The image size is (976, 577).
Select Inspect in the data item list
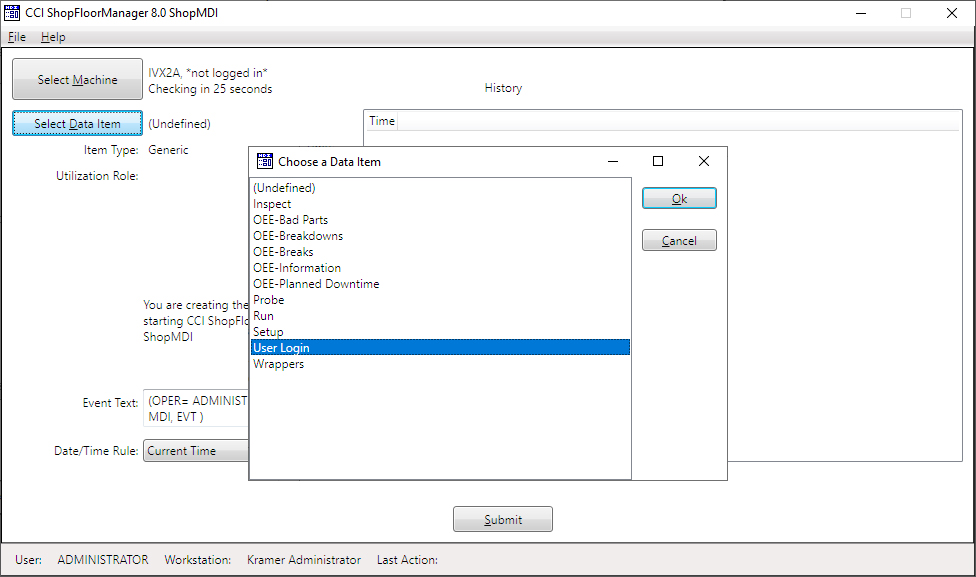pos(440,204)
